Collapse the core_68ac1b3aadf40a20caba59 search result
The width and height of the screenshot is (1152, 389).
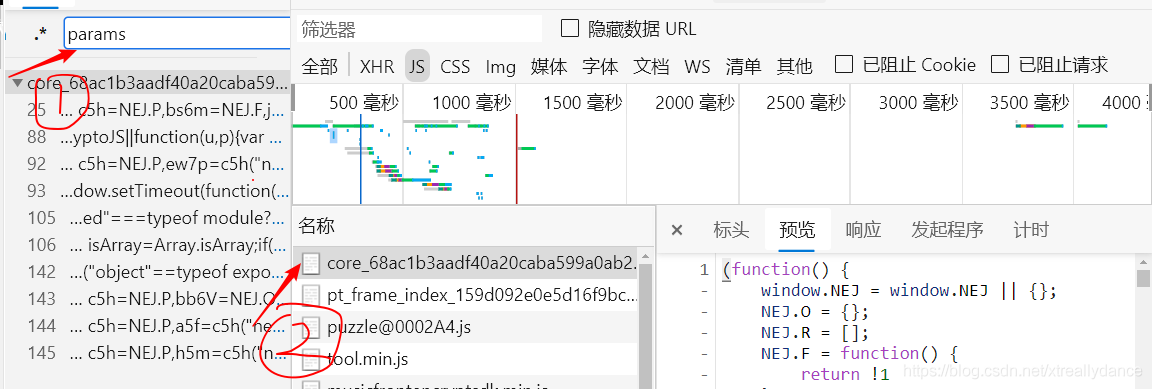click(x=17, y=83)
